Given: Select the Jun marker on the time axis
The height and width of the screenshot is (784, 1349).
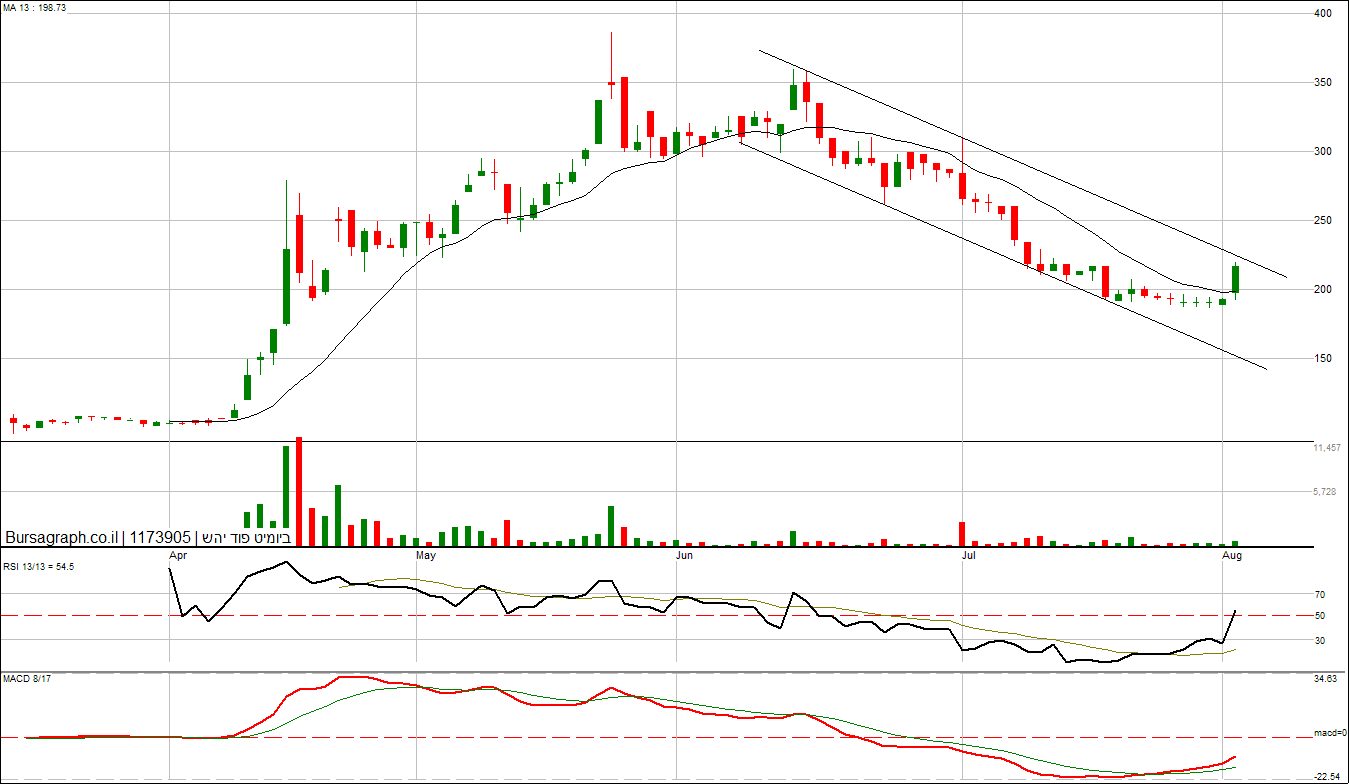Looking at the screenshot, I should (684, 554).
